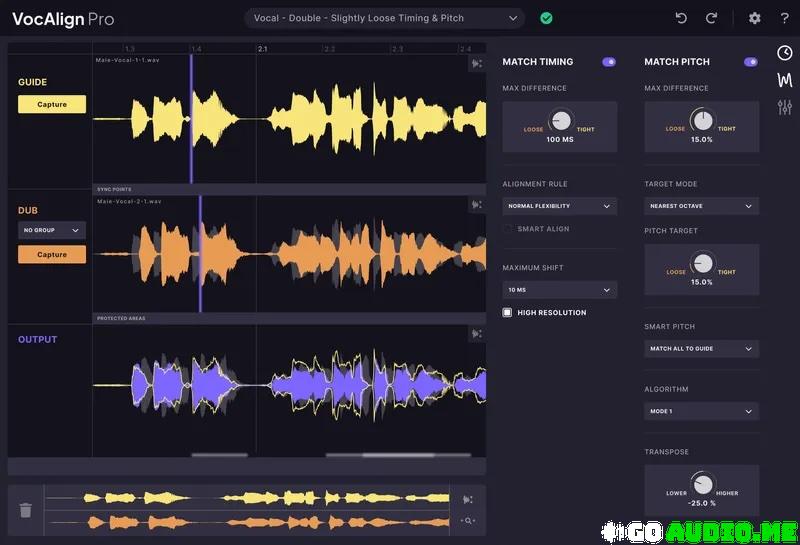Play the Dub track audio
Viewport: 800px width, 545px height.
tap(477, 205)
